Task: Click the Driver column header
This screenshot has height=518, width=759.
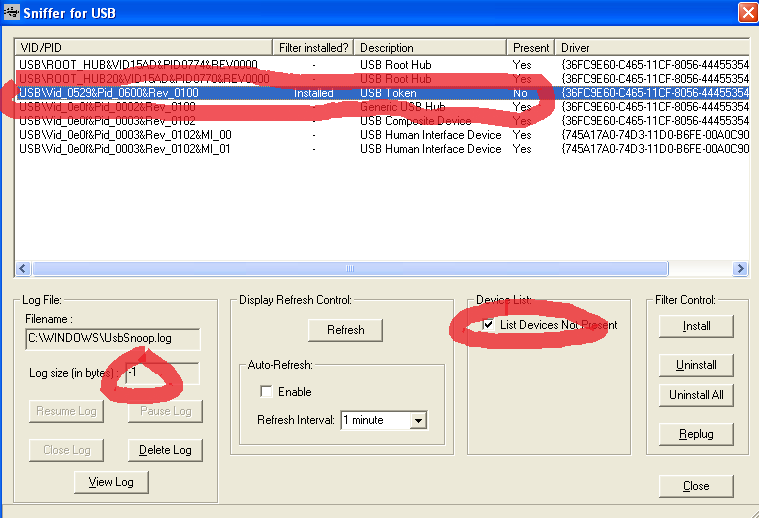Action: [x=650, y=47]
